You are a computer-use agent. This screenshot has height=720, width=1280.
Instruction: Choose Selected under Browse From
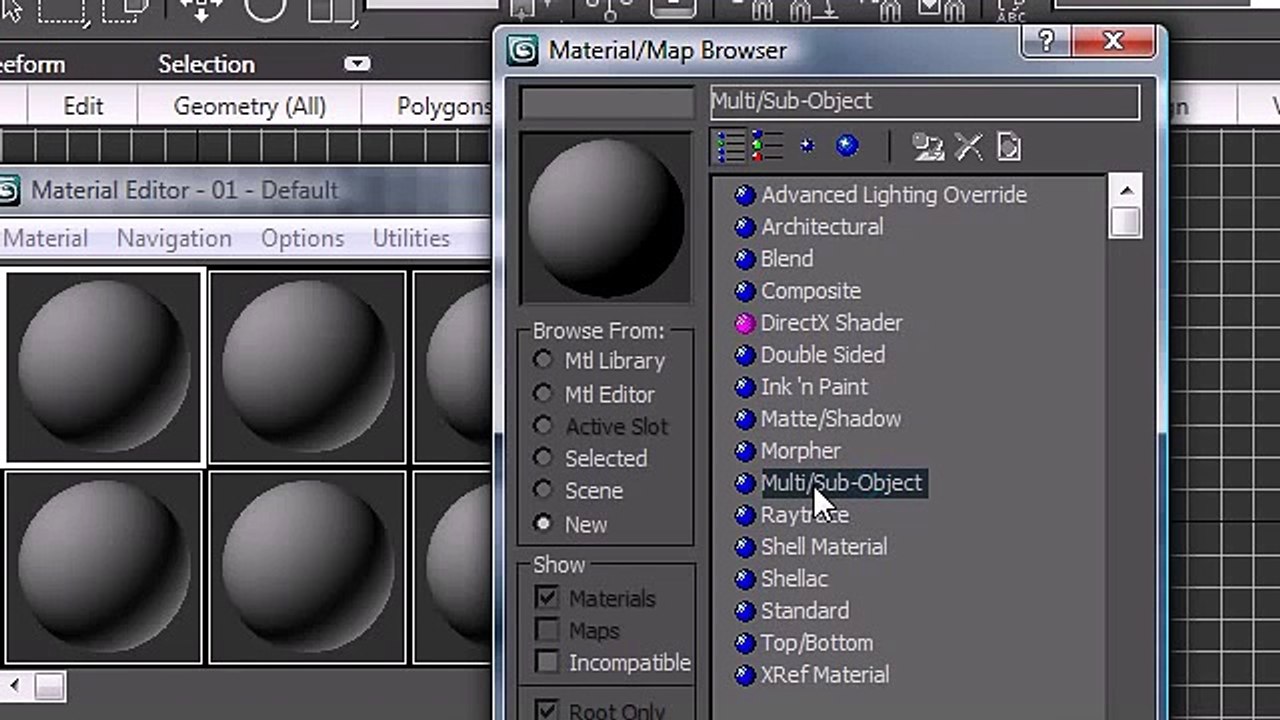coord(543,458)
